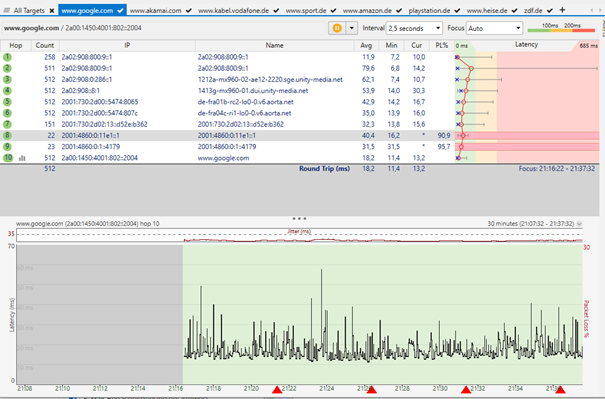605x399 pixels.
Task: Toggle the checkmark on the zdf.de tab
Action: (x=549, y=10)
